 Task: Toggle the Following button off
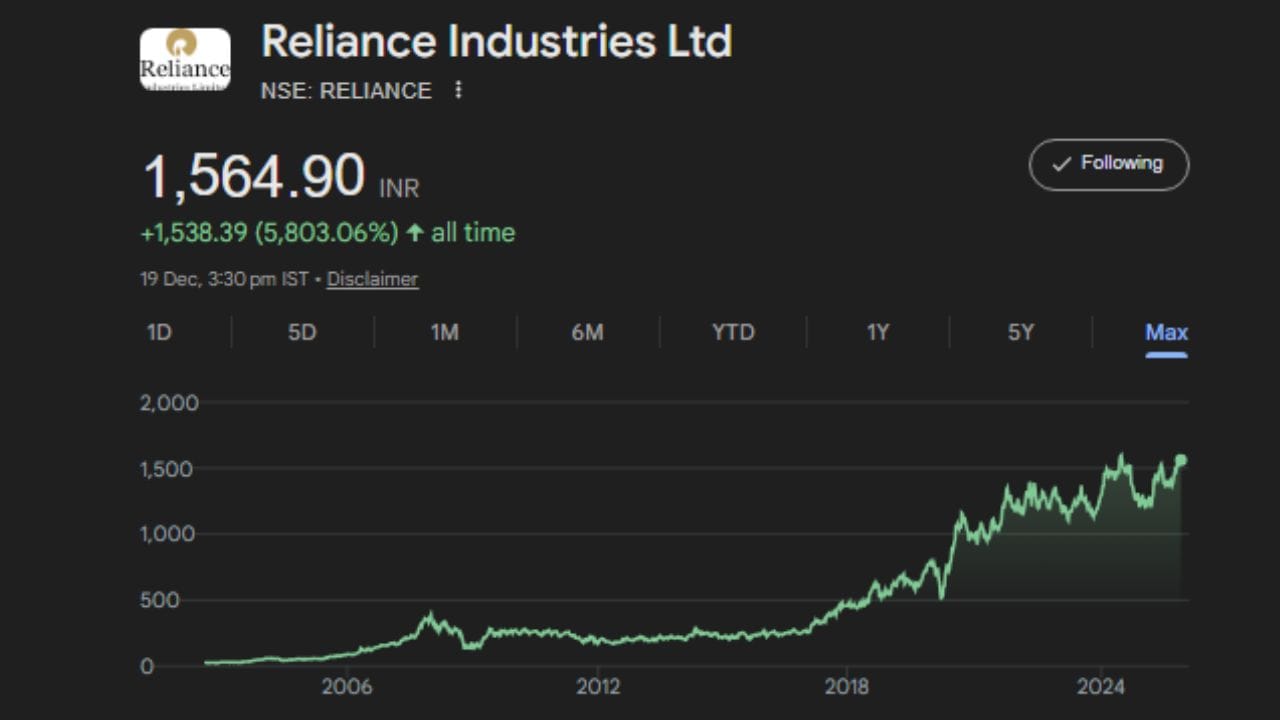point(1108,164)
